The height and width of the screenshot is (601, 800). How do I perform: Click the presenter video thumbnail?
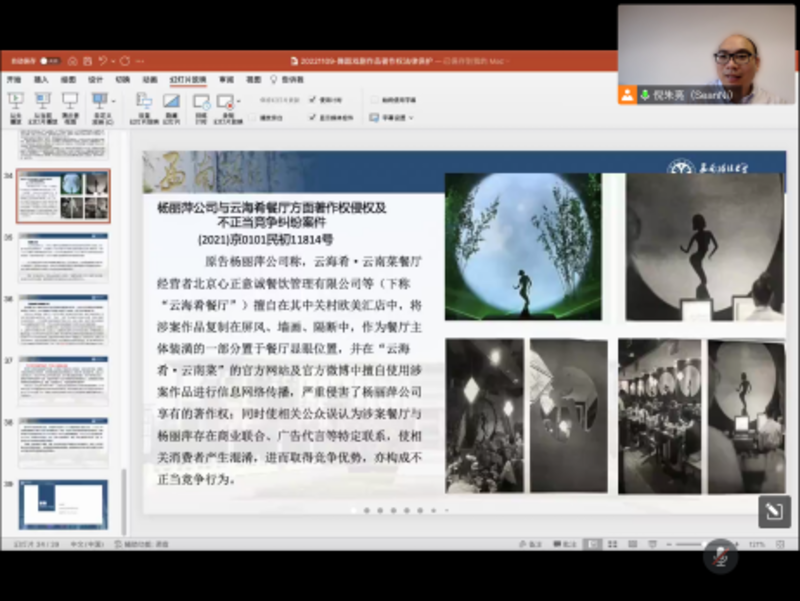[x=706, y=55]
